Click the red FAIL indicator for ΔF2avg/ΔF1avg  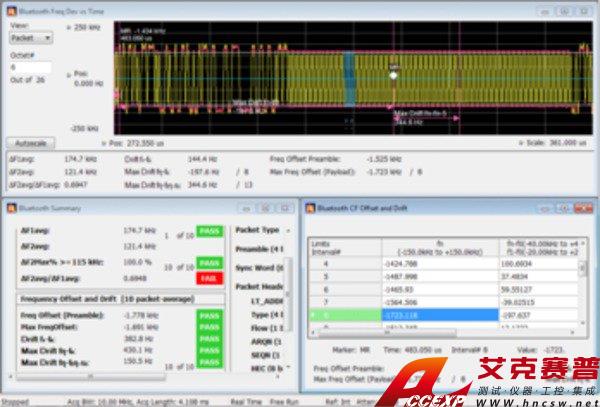point(207,279)
